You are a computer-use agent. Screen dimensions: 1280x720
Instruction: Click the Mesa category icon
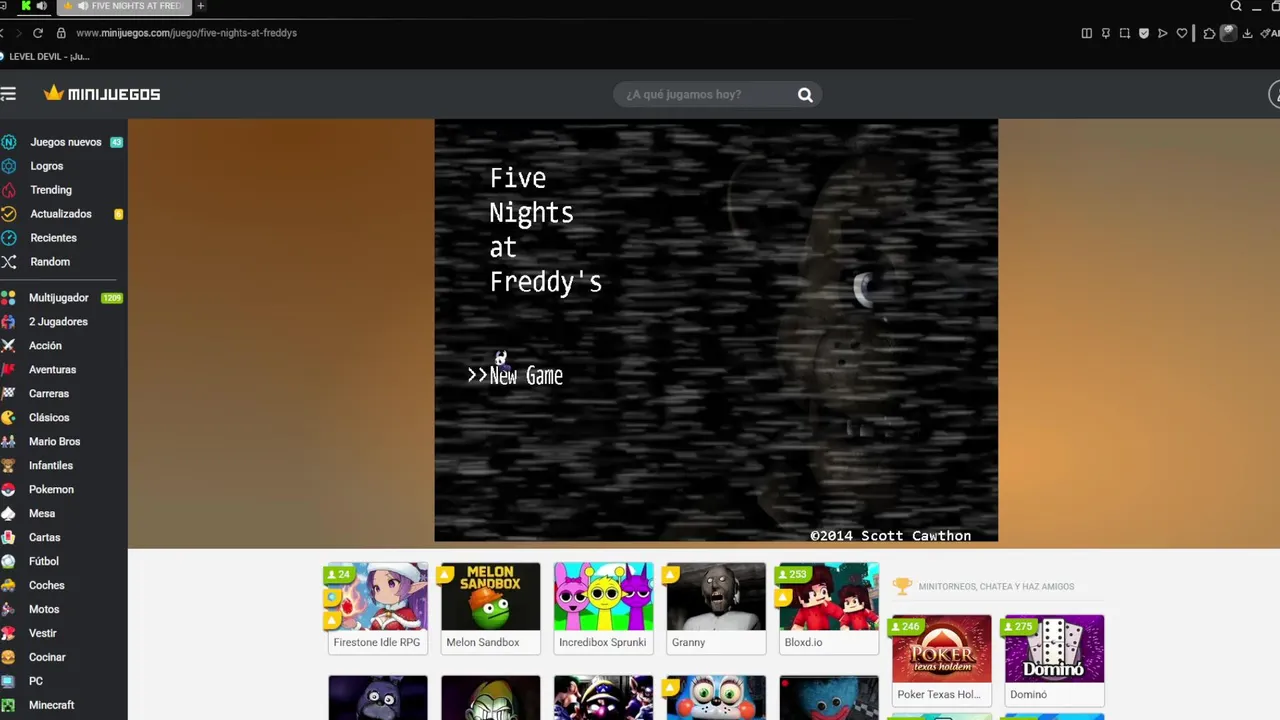point(8,514)
